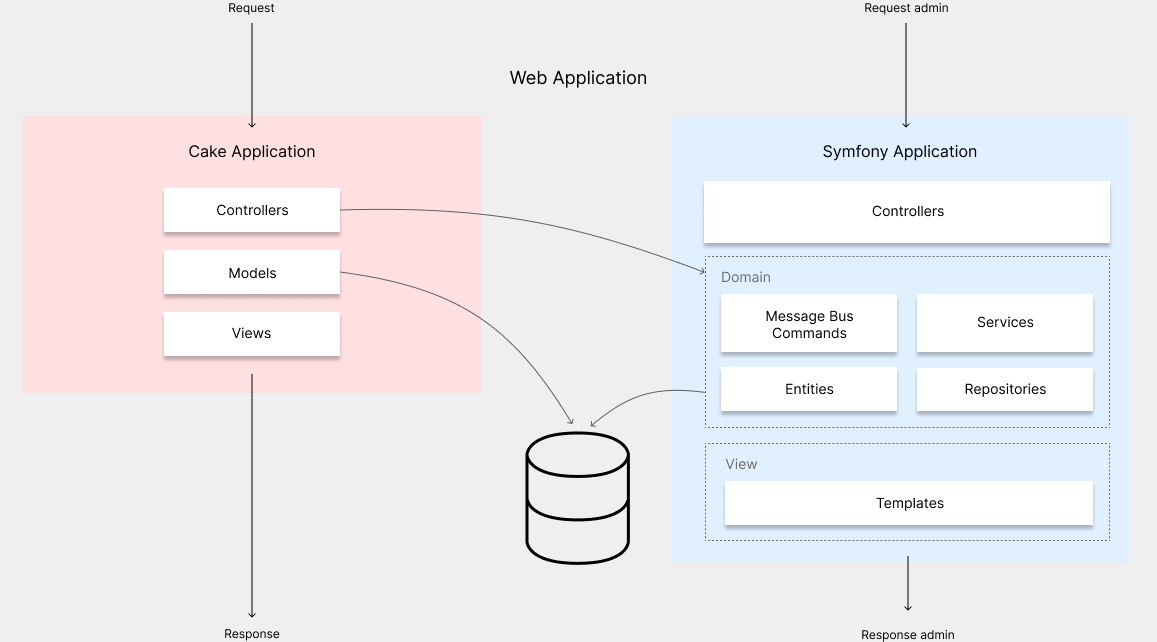Select the Entities box
This screenshot has width=1157, height=642.
(809, 390)
